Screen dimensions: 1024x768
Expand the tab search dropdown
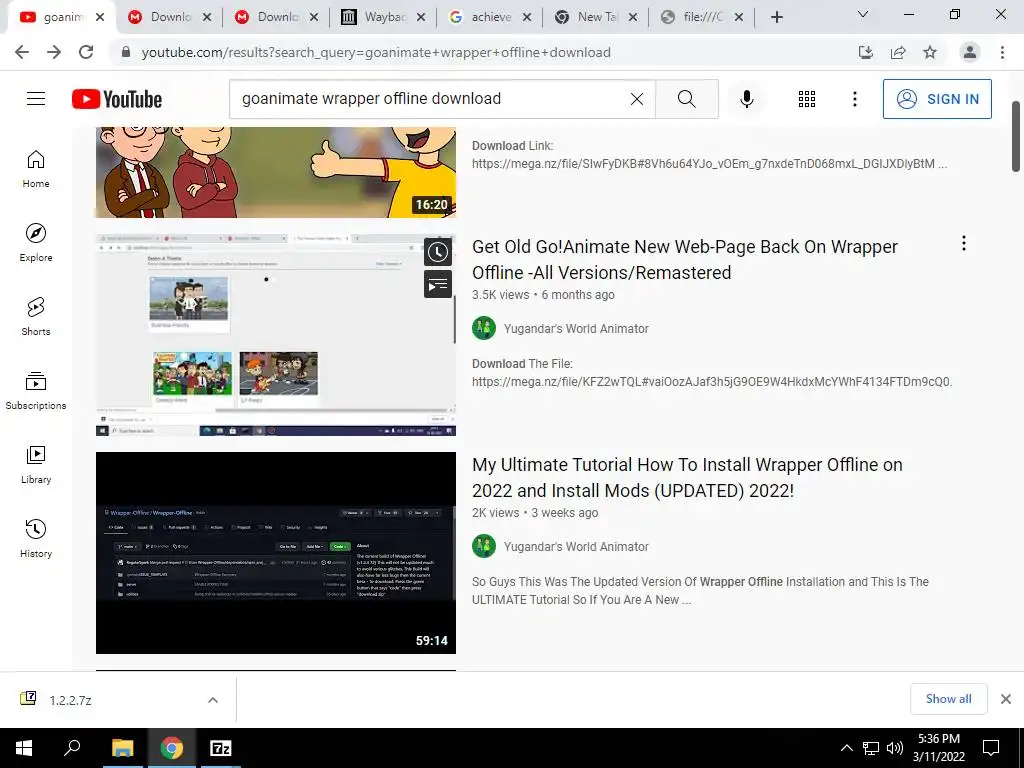(x=863, y=14)
